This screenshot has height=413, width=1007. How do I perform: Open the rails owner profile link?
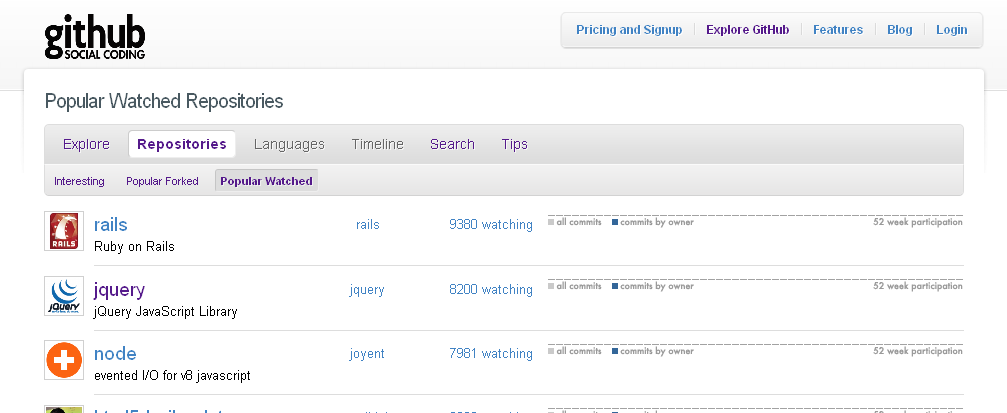(367, 225)
